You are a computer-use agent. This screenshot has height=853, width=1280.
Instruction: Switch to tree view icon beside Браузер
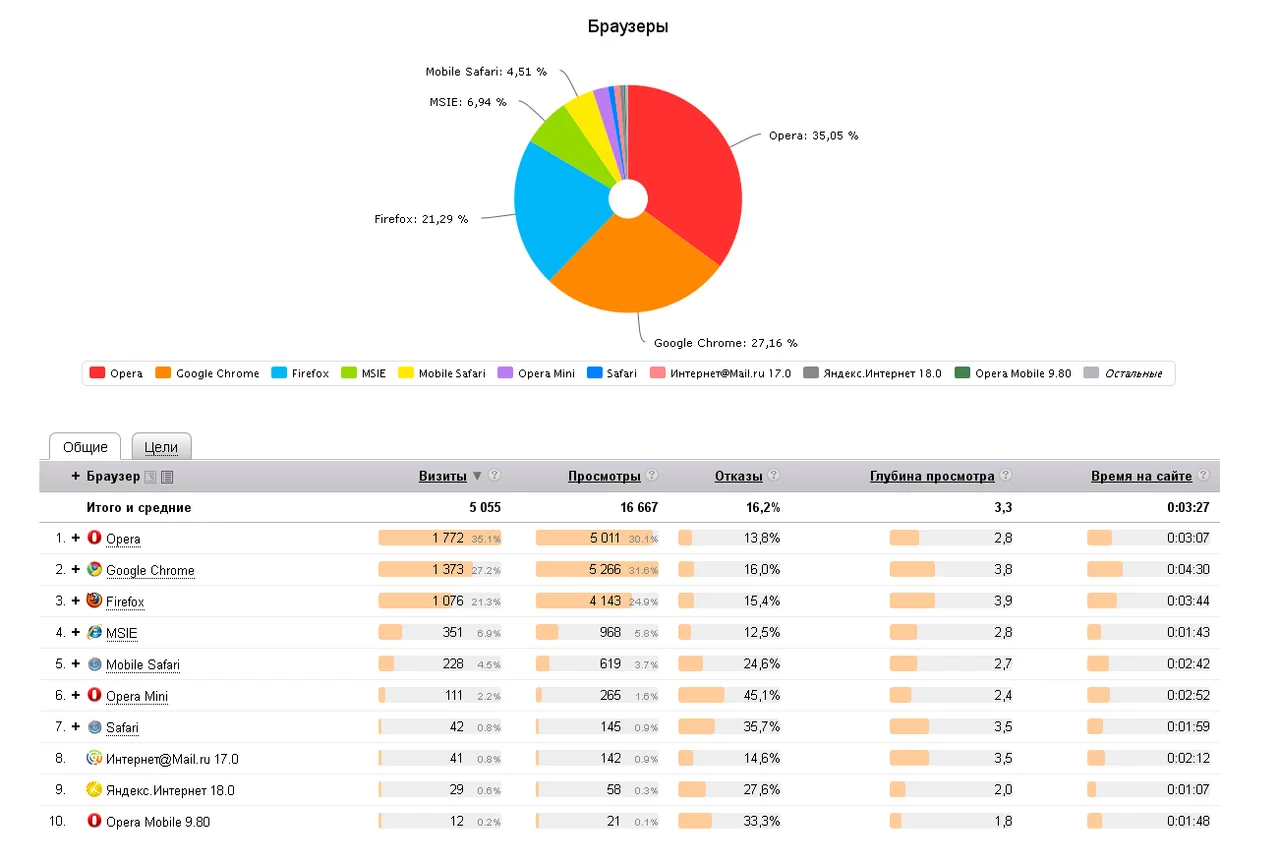(x=151, y=477)
